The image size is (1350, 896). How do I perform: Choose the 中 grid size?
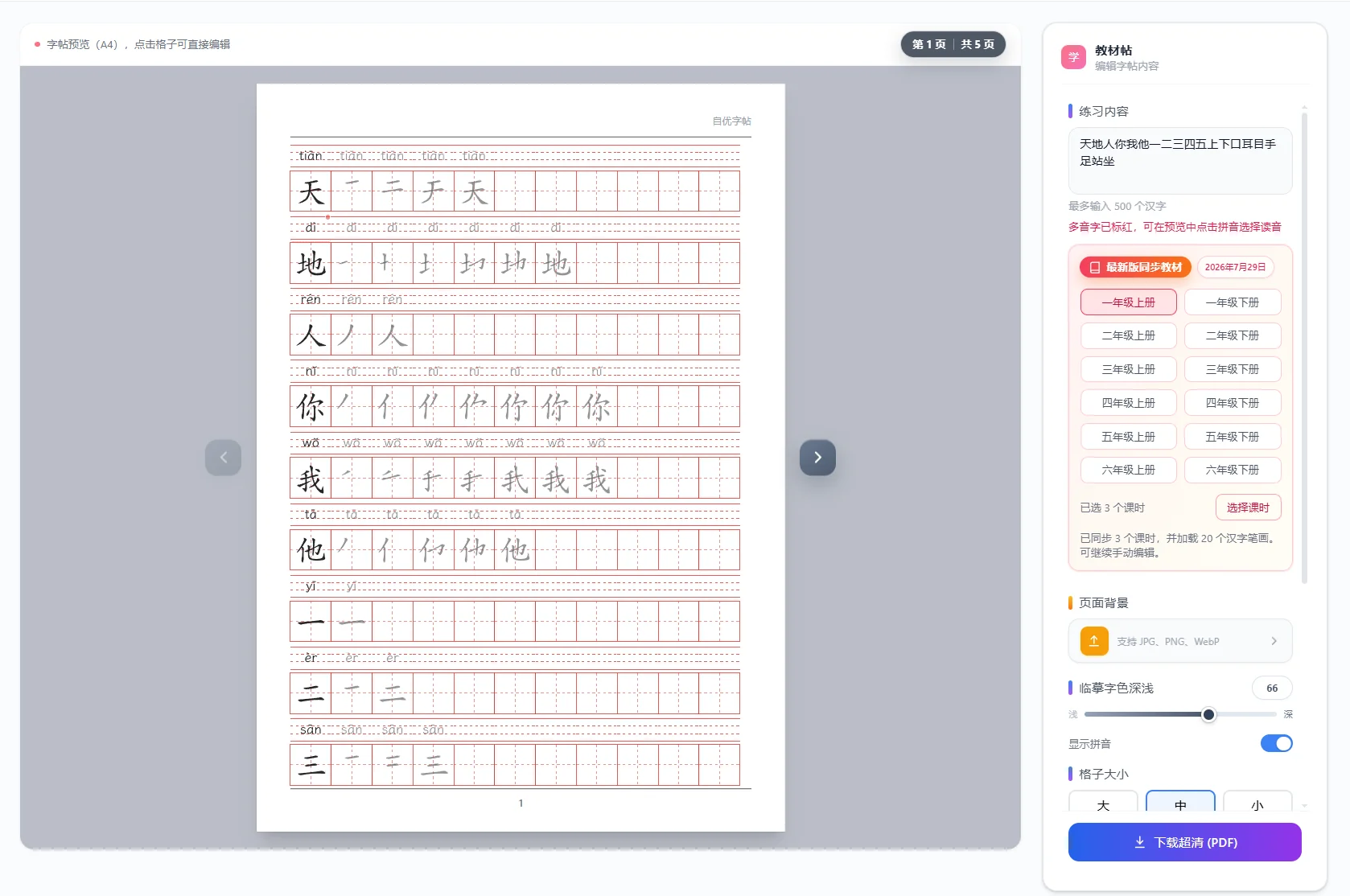[x=1180, y=802]
